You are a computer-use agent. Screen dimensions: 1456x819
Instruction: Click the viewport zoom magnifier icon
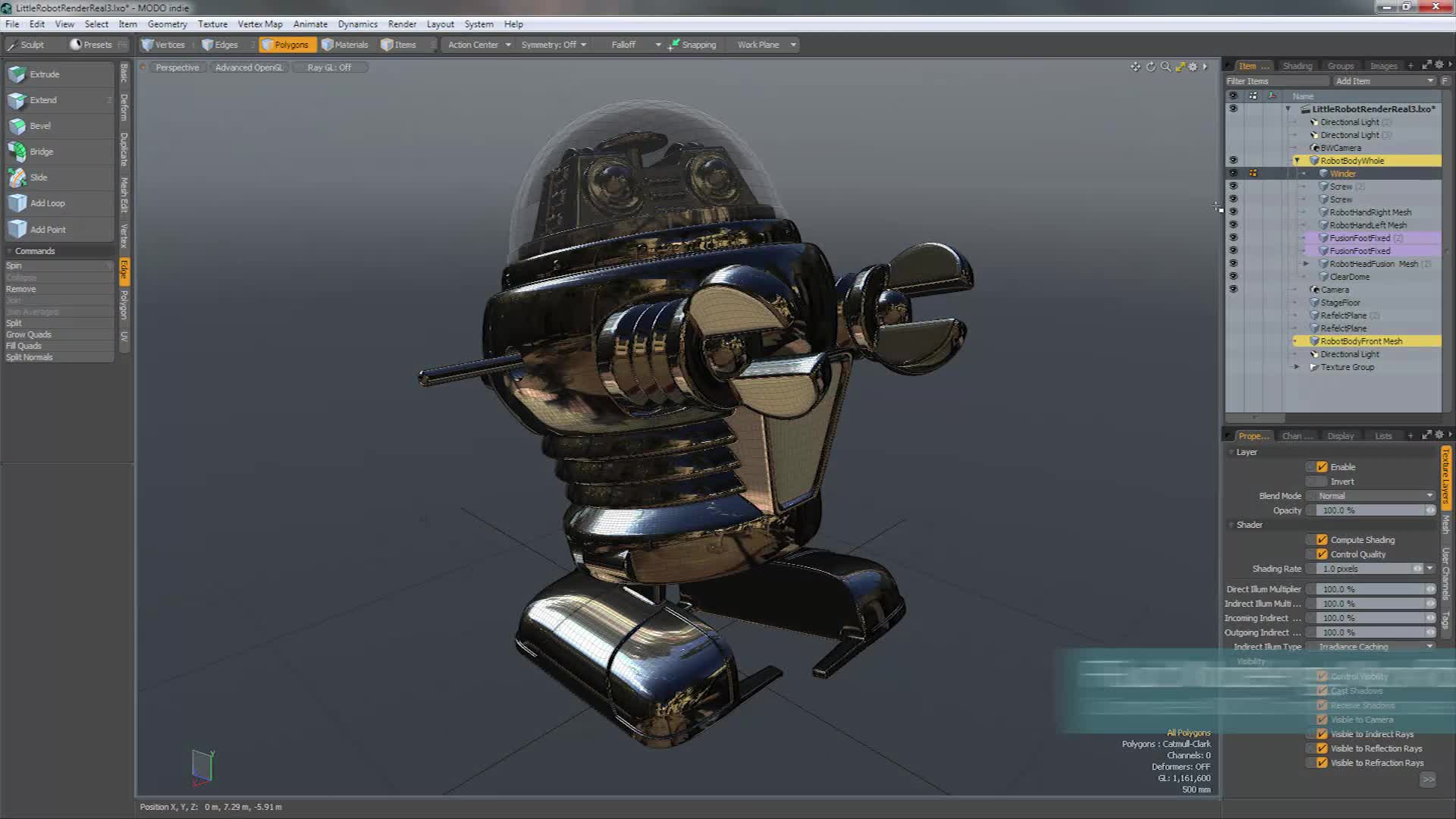click(x=1166, y=67)
